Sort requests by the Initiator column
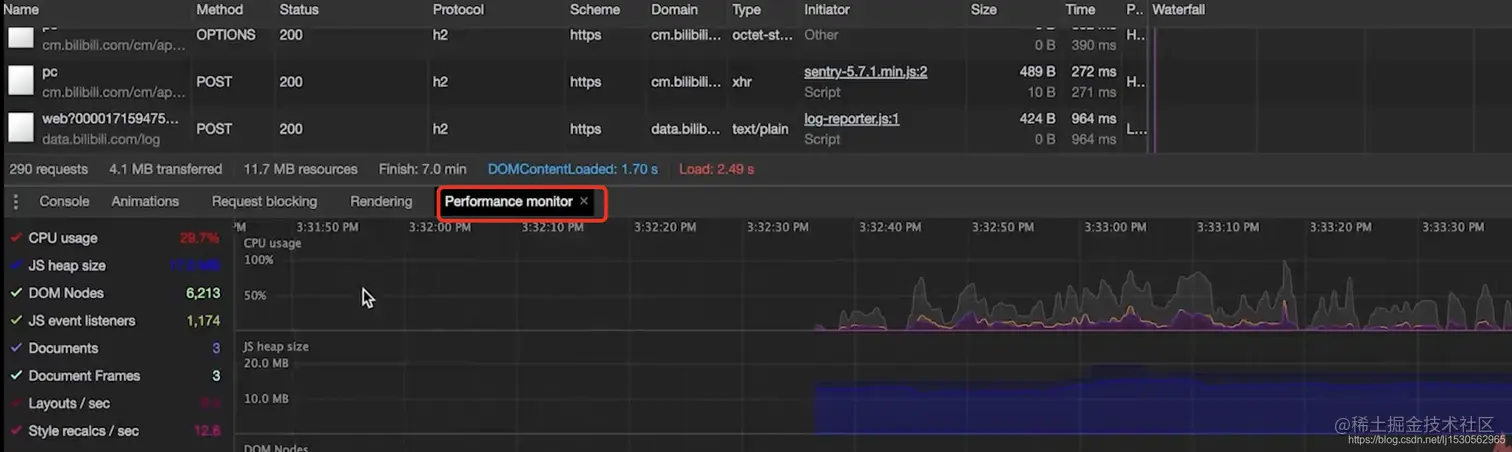Viewport: 1512px width, 452px height. point(827,9)
